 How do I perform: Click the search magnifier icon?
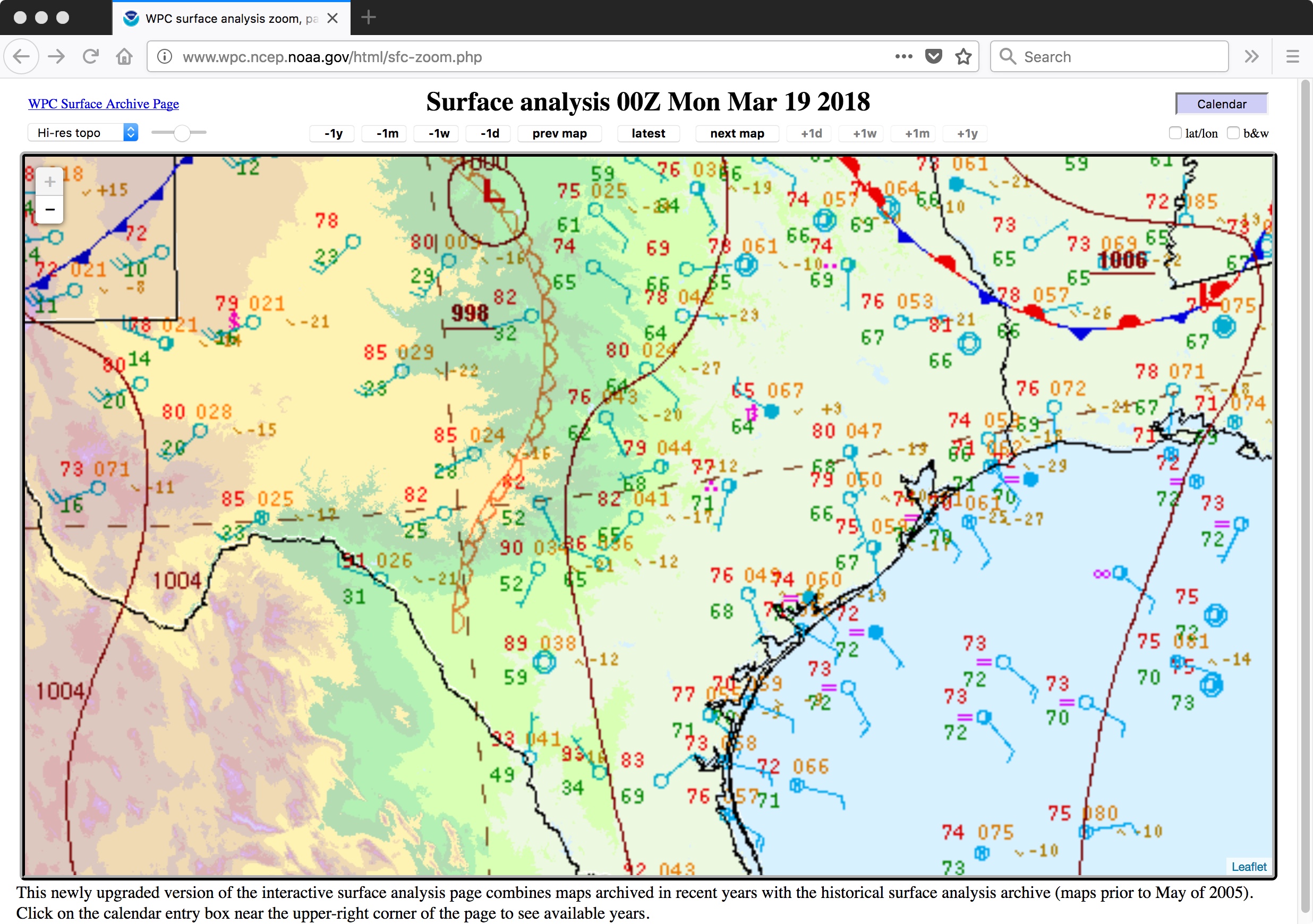tap(1007, 57)
